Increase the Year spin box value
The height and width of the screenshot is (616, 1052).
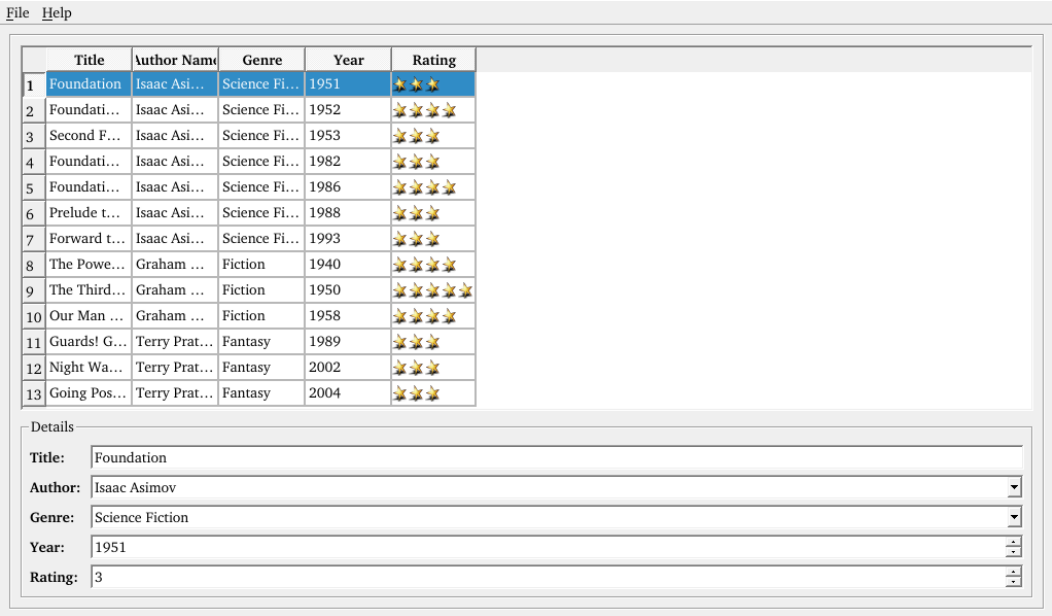(1014, 542)
